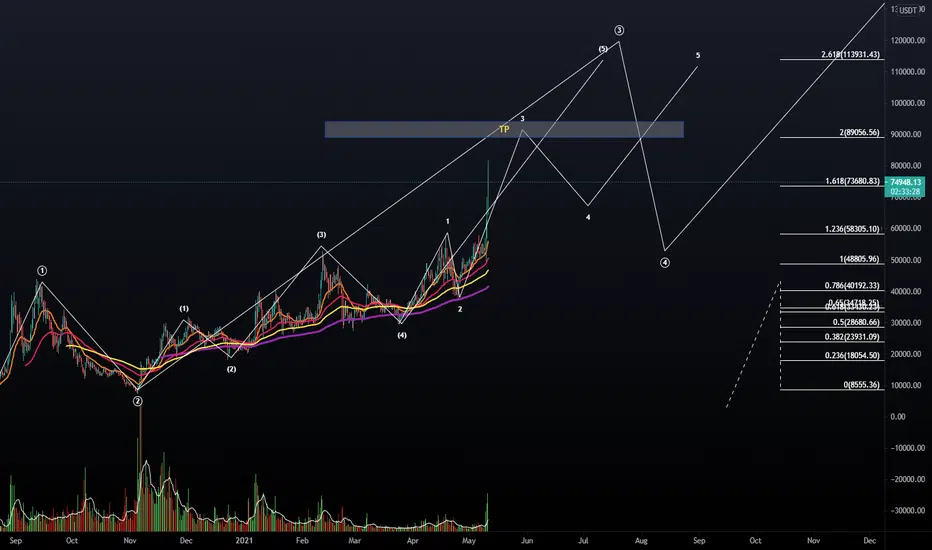Click the Mar label on time axis
Viewport: 932px width, 550px height.
355,540
